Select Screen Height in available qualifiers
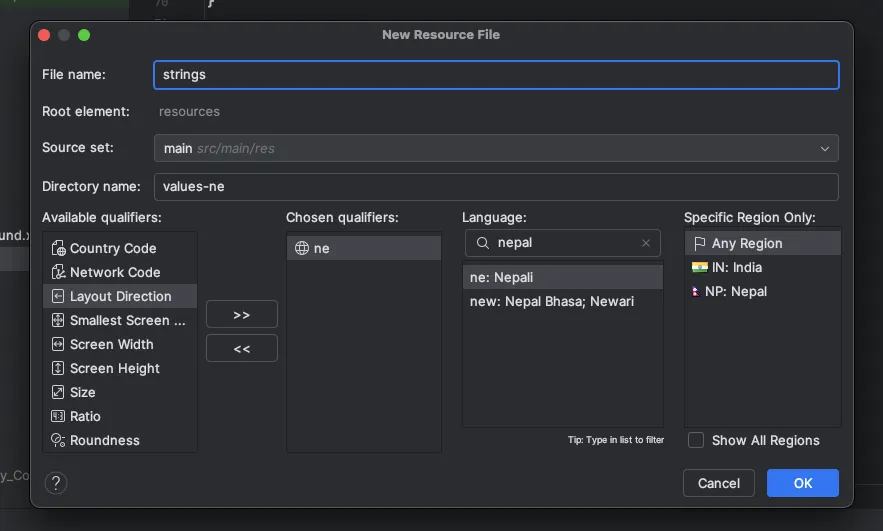The height and width of the screenshot is (531, 883). [x=120, y=368]
